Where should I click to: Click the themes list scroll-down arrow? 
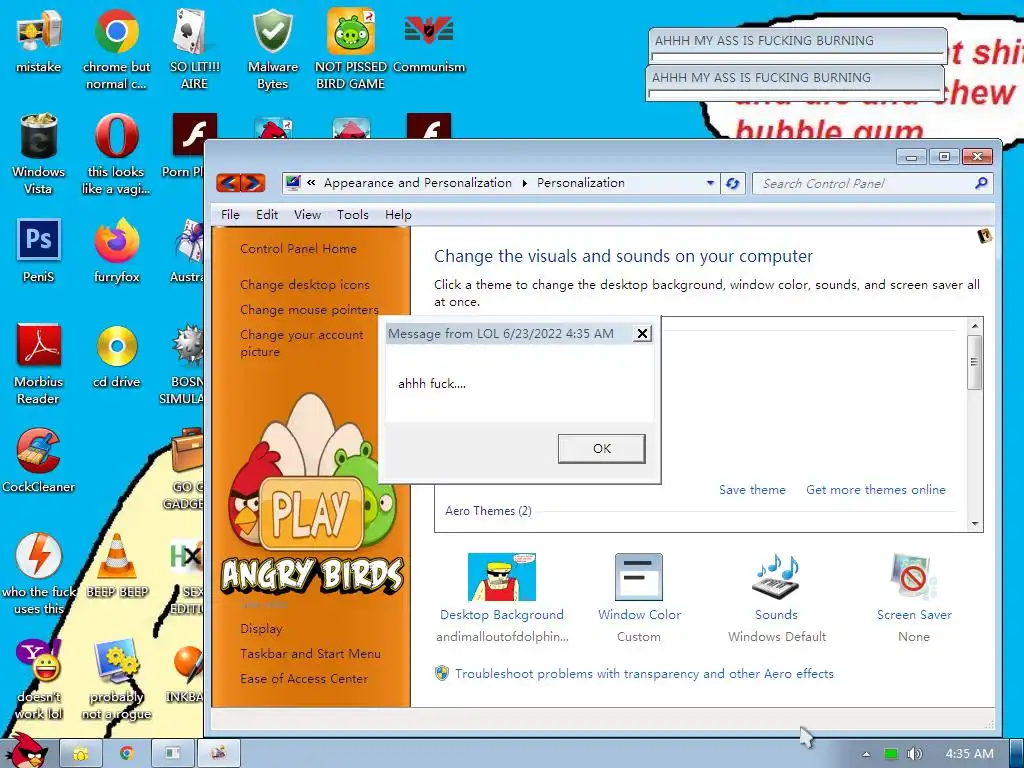[x=974, y=524]
